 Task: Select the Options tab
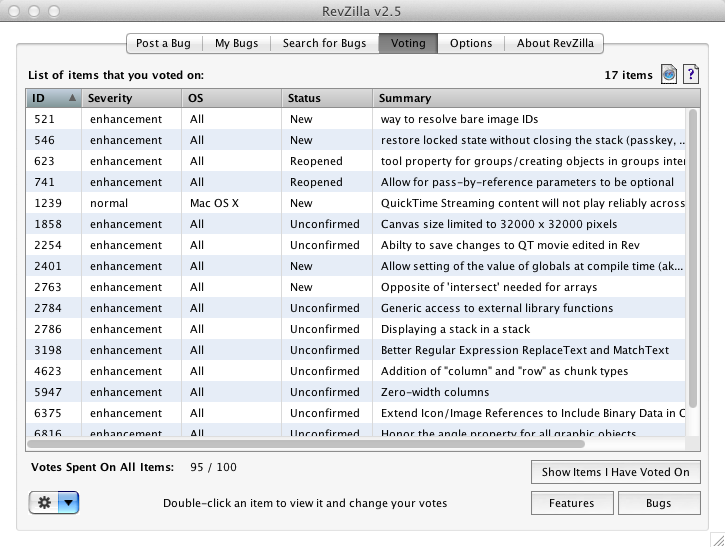(470, 43)
